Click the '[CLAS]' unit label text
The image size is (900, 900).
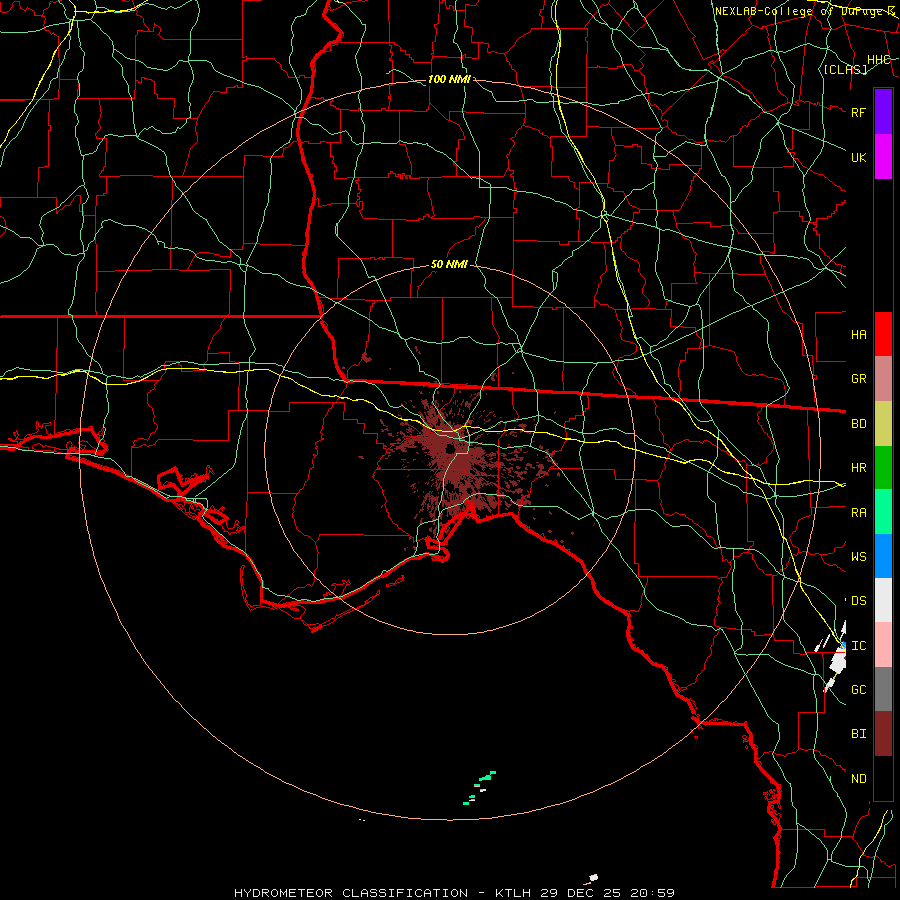click(845, 70)
